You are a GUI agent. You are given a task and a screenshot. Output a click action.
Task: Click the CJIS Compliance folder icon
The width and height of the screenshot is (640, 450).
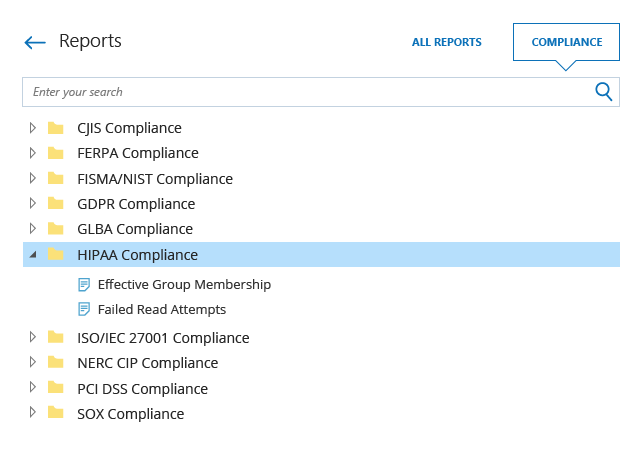click(56, 128)
